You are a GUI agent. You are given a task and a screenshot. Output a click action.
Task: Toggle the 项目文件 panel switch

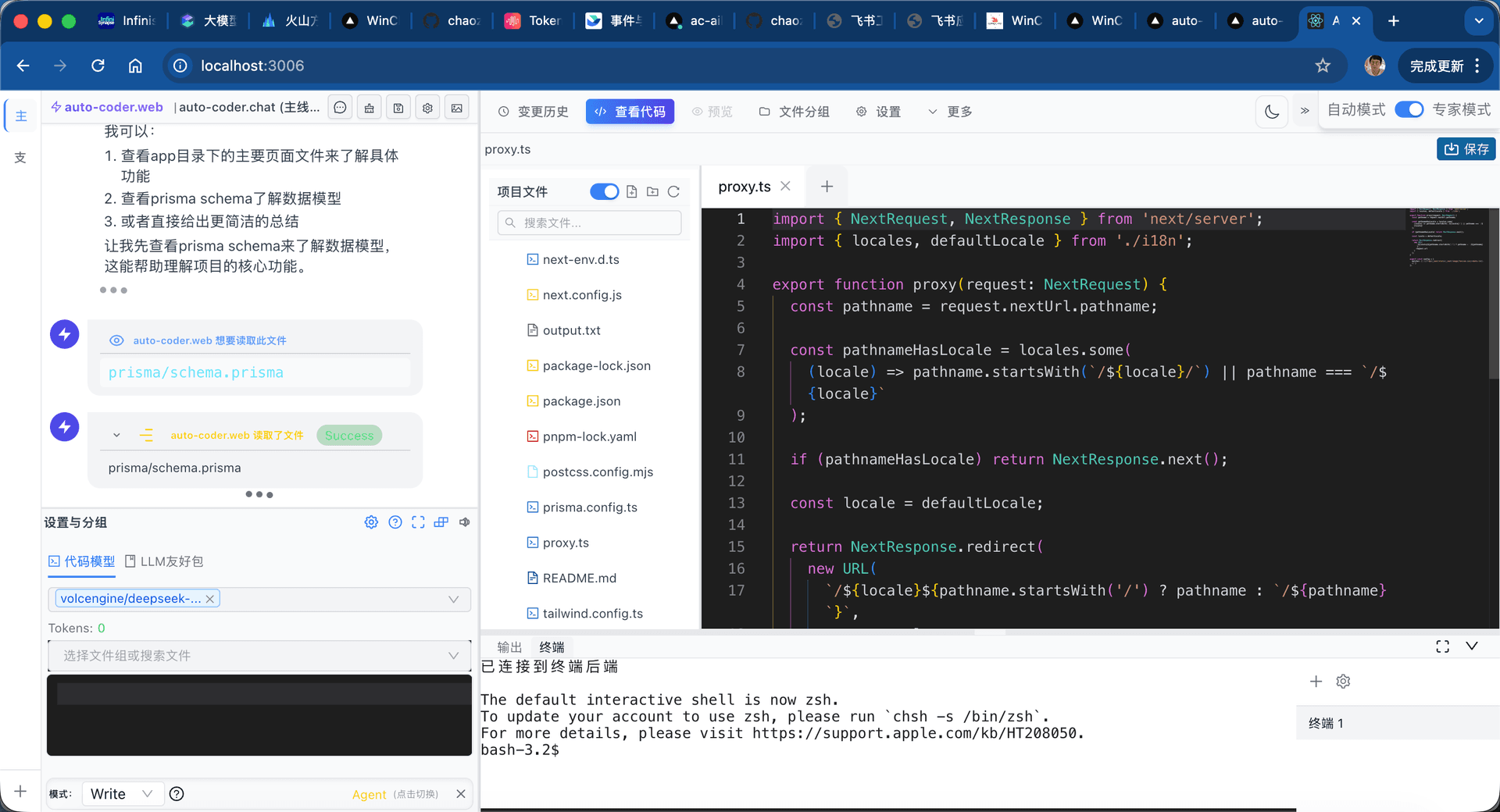604,191
